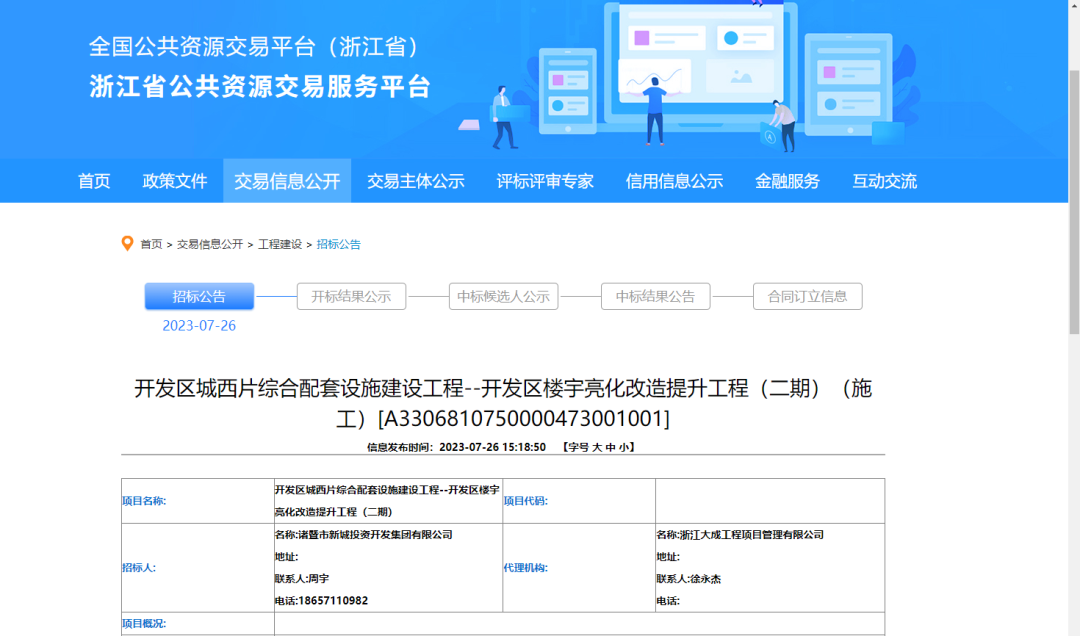View the 中标结果公告 stage
This screenshot has height=636, width=1080.
[655, 296]
